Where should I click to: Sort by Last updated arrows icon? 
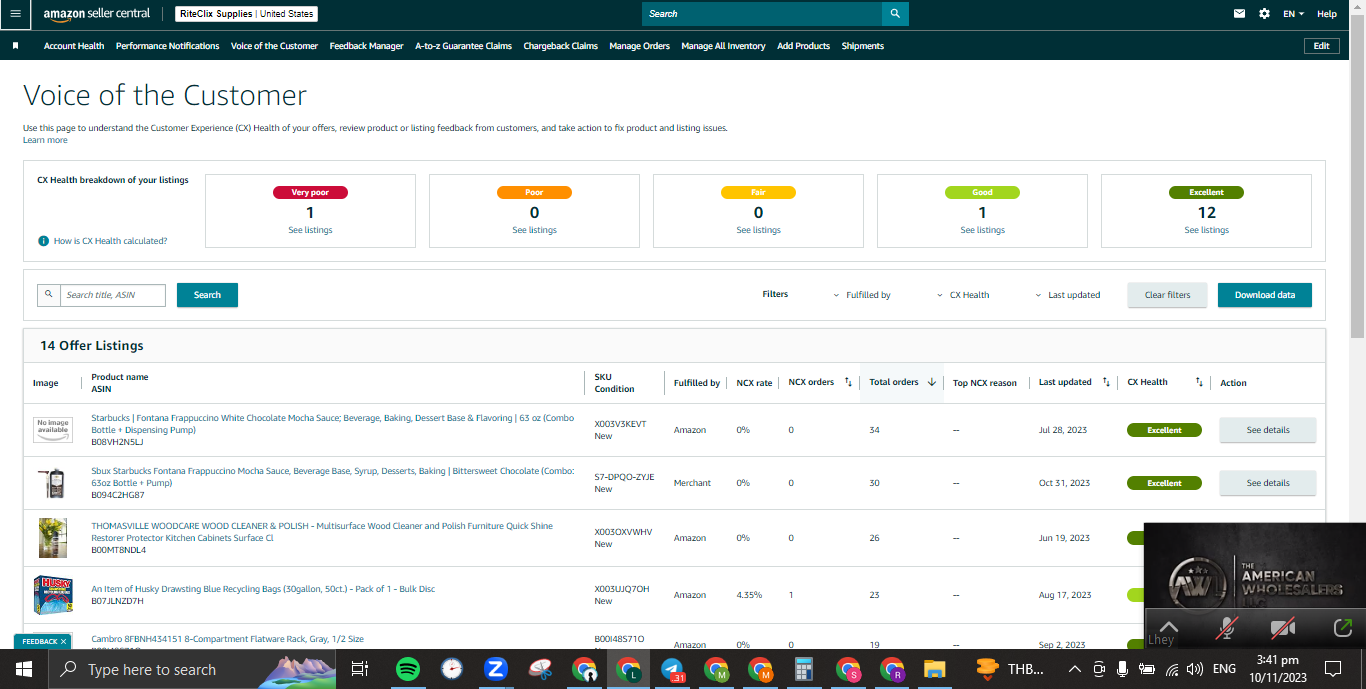pos(1106,382)
